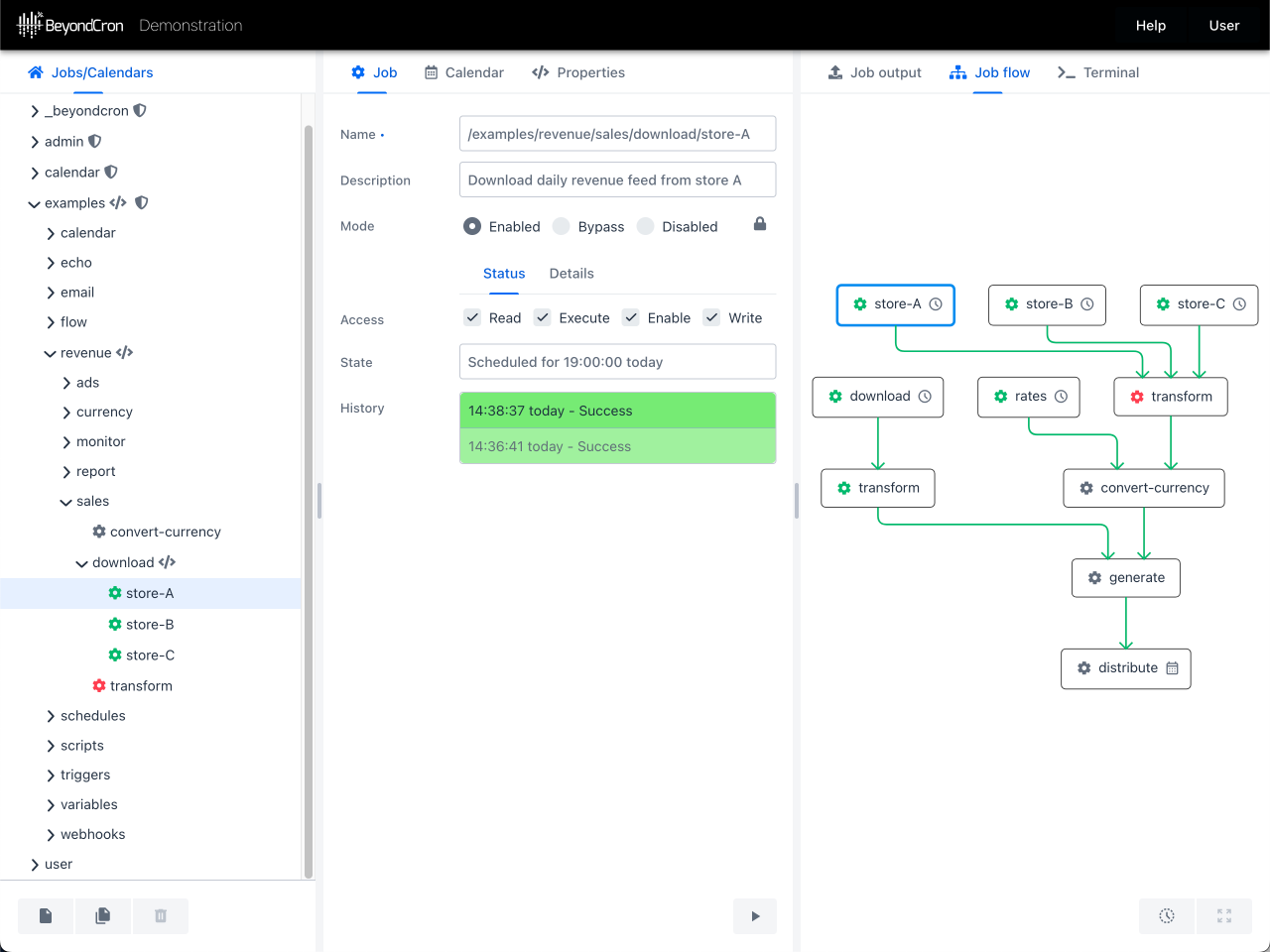Uncheck the Execute access checkbox

[543, 318]
